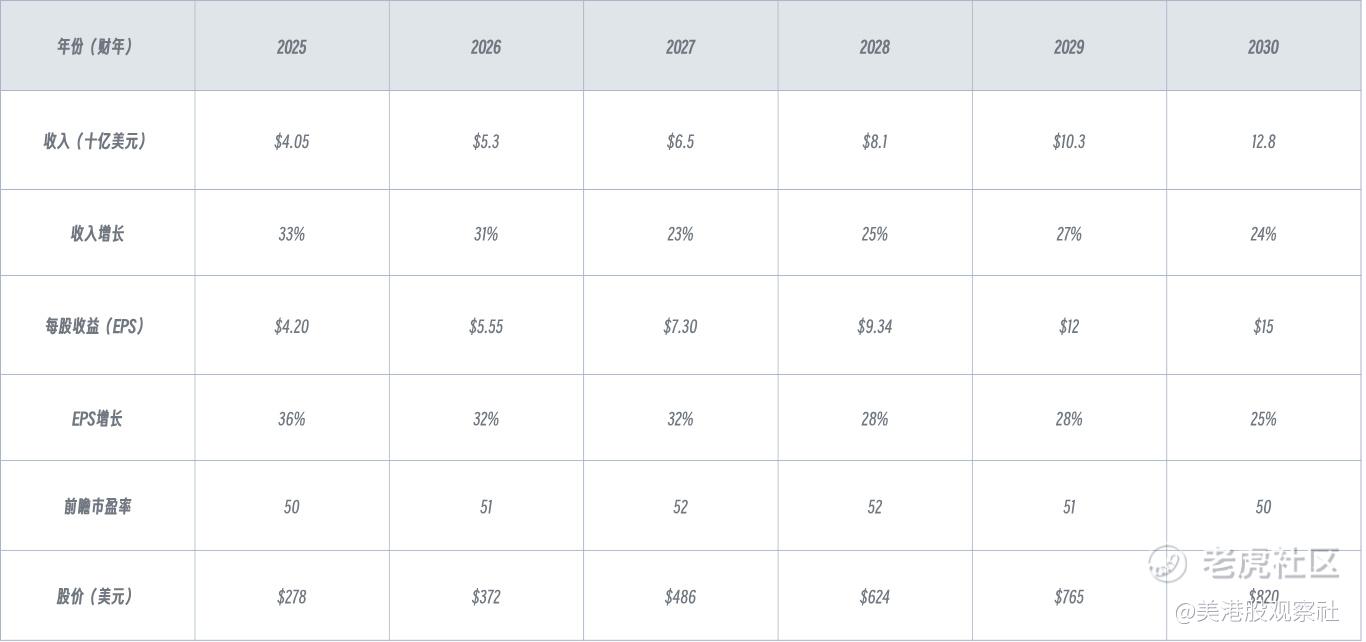
Task: Click the @美港股观察社 watermark text
Action: point(1257,610)
